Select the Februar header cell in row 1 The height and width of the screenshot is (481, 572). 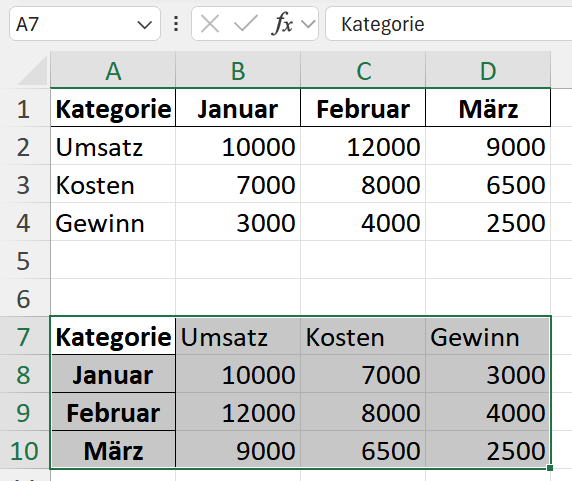pyautogui.click(x=363, y=109)
